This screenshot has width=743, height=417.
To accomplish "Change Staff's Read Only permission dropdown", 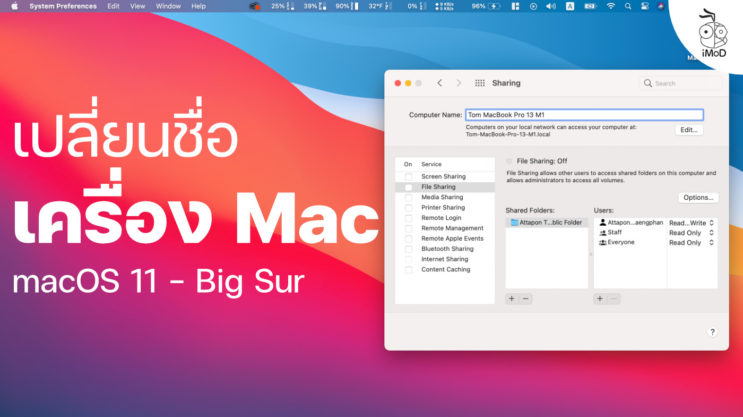I will (692, 232).
